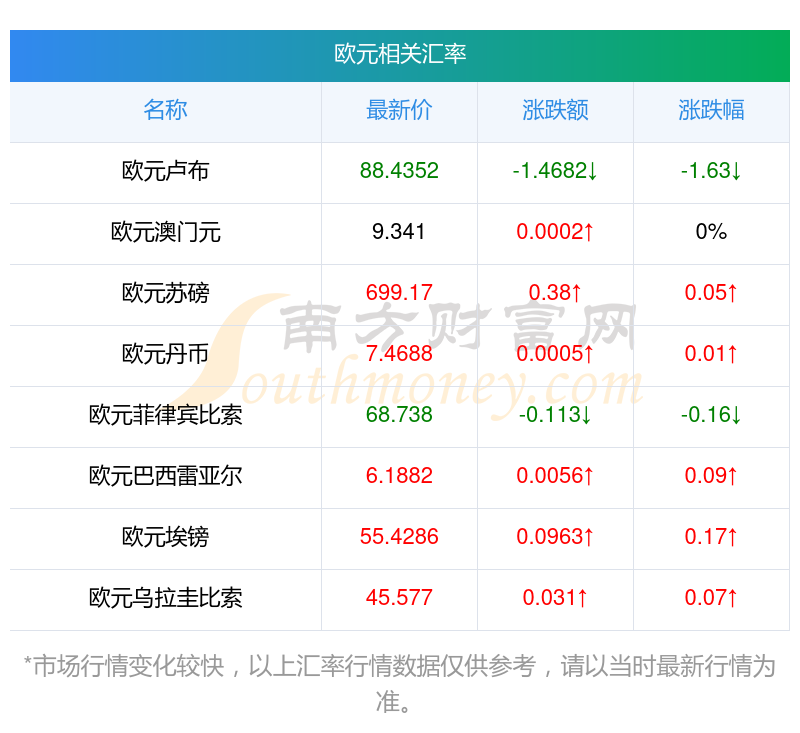Click the 涨跌幅 column header
This screenshot has width=800, height=733.
click(711, 110)
